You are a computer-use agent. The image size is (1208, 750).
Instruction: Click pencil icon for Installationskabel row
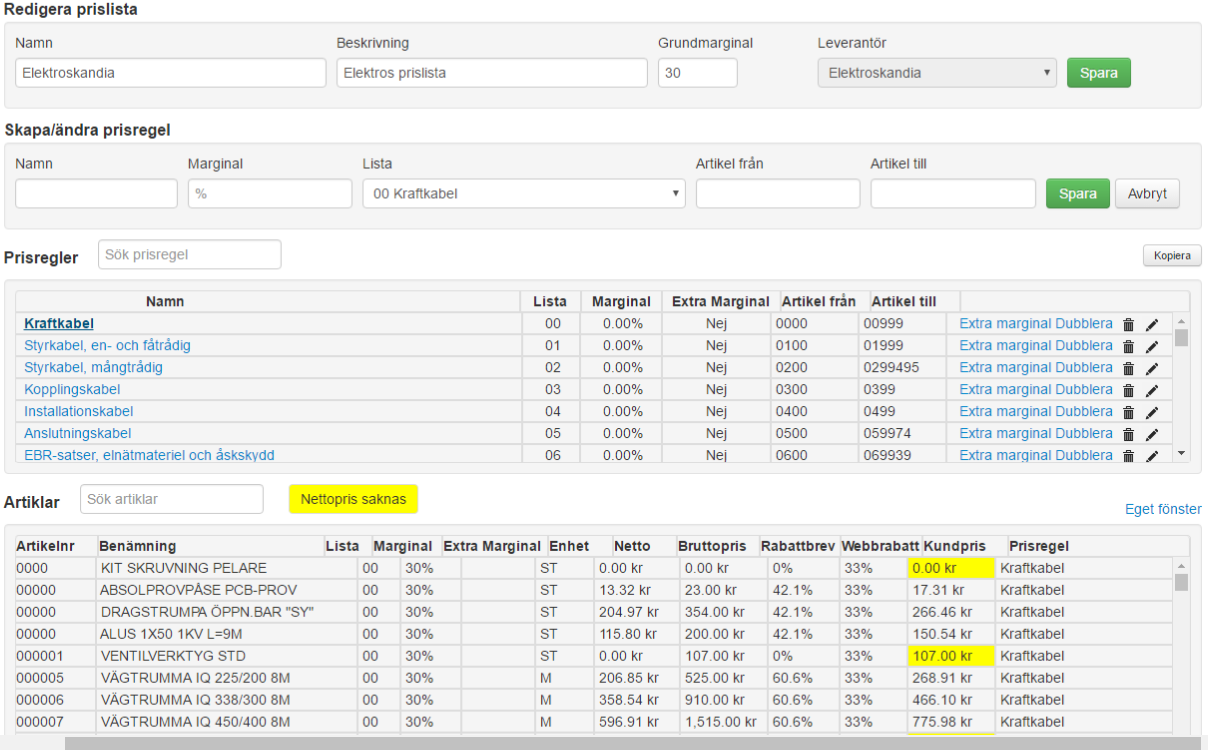tap(1152, 412)
